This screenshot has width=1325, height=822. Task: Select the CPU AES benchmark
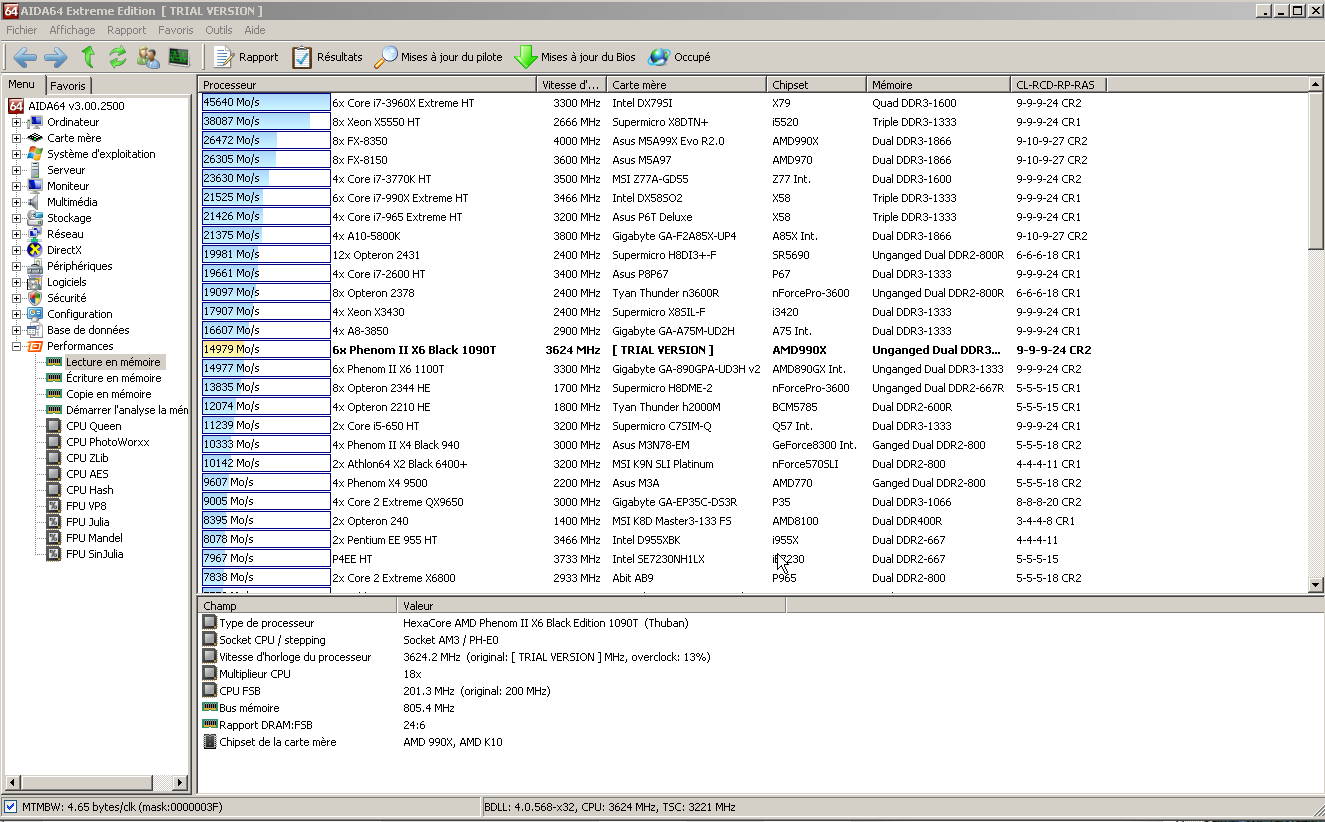click(x=87, y=474)
